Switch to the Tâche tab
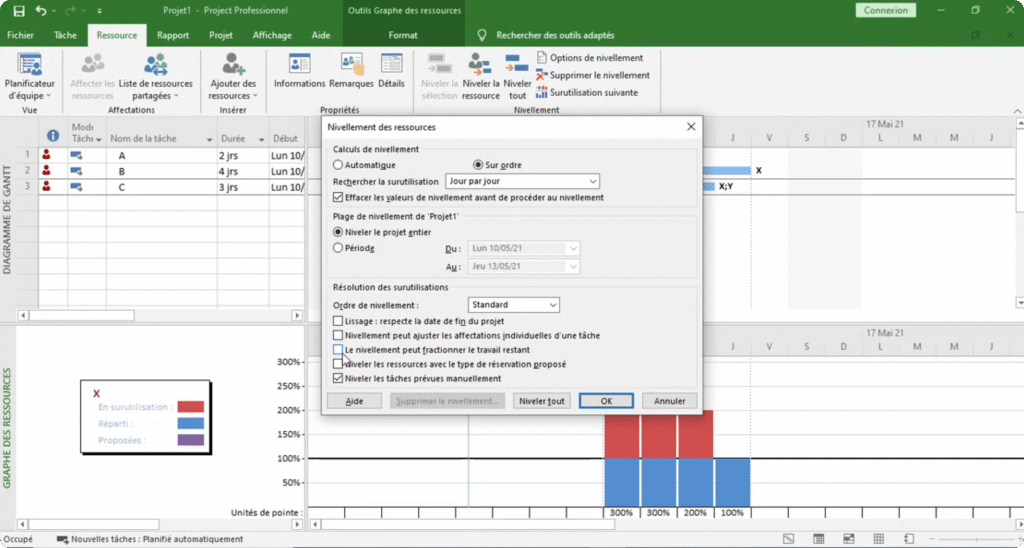Viewport: 1024px width, 548px height. [65, 35]
